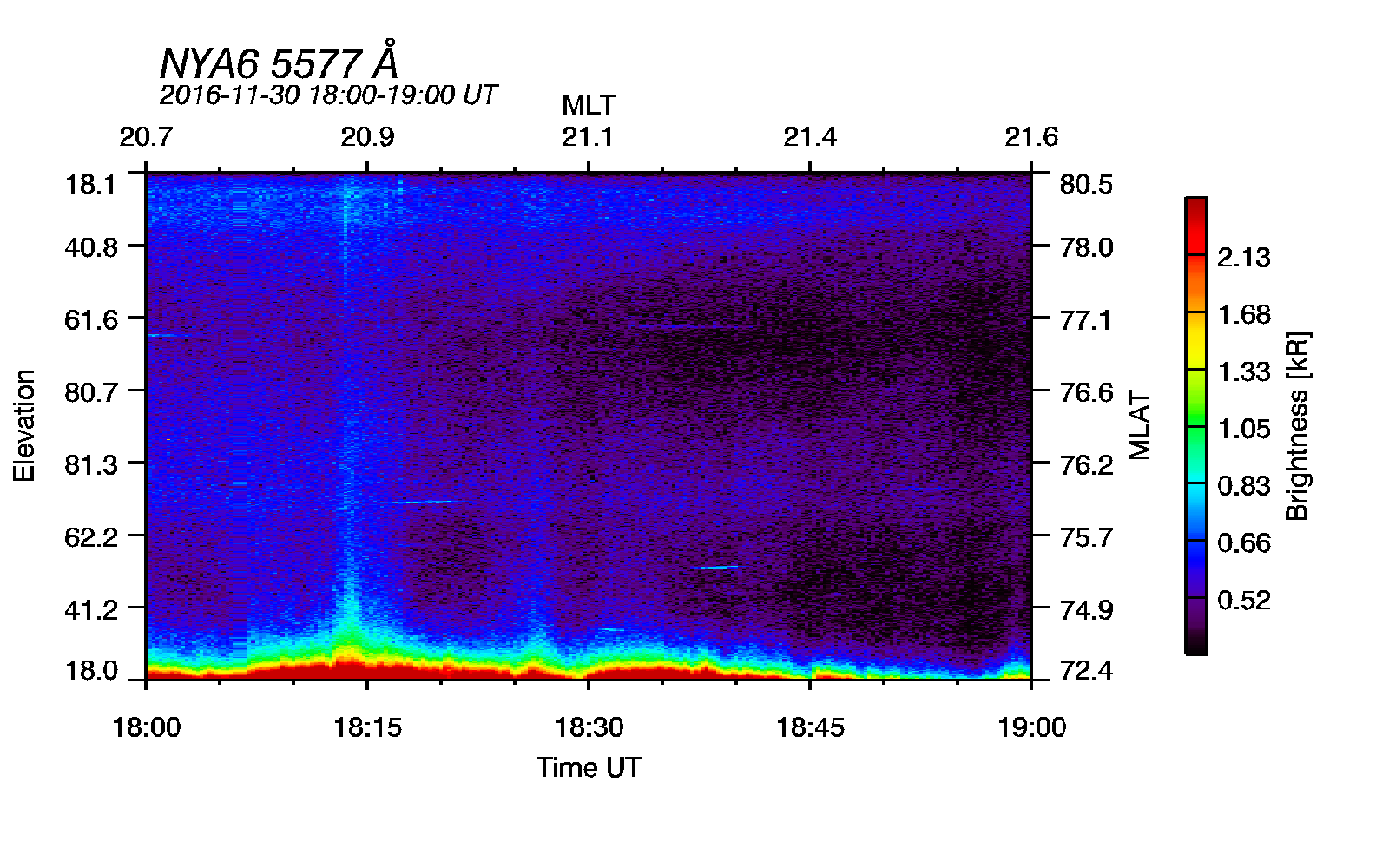The width and height of the screenshot is (1389, 868).
Task: Click elevation tick label '18.0'
Action: (x=91, y=671)
